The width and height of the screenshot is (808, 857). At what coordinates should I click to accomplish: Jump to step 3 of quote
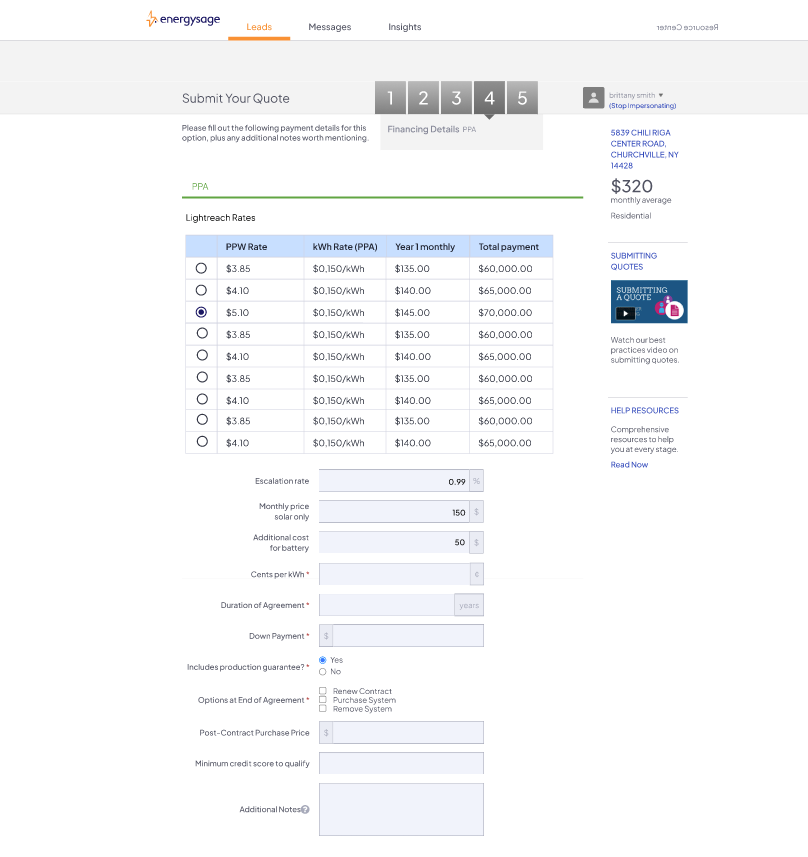(456, 98)
